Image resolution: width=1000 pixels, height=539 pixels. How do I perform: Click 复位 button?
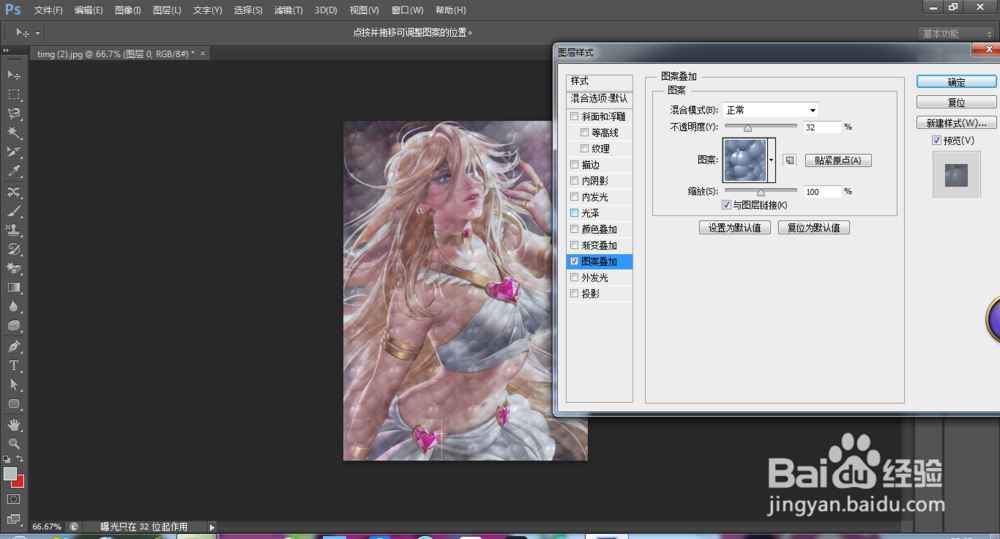click(956, 102)
